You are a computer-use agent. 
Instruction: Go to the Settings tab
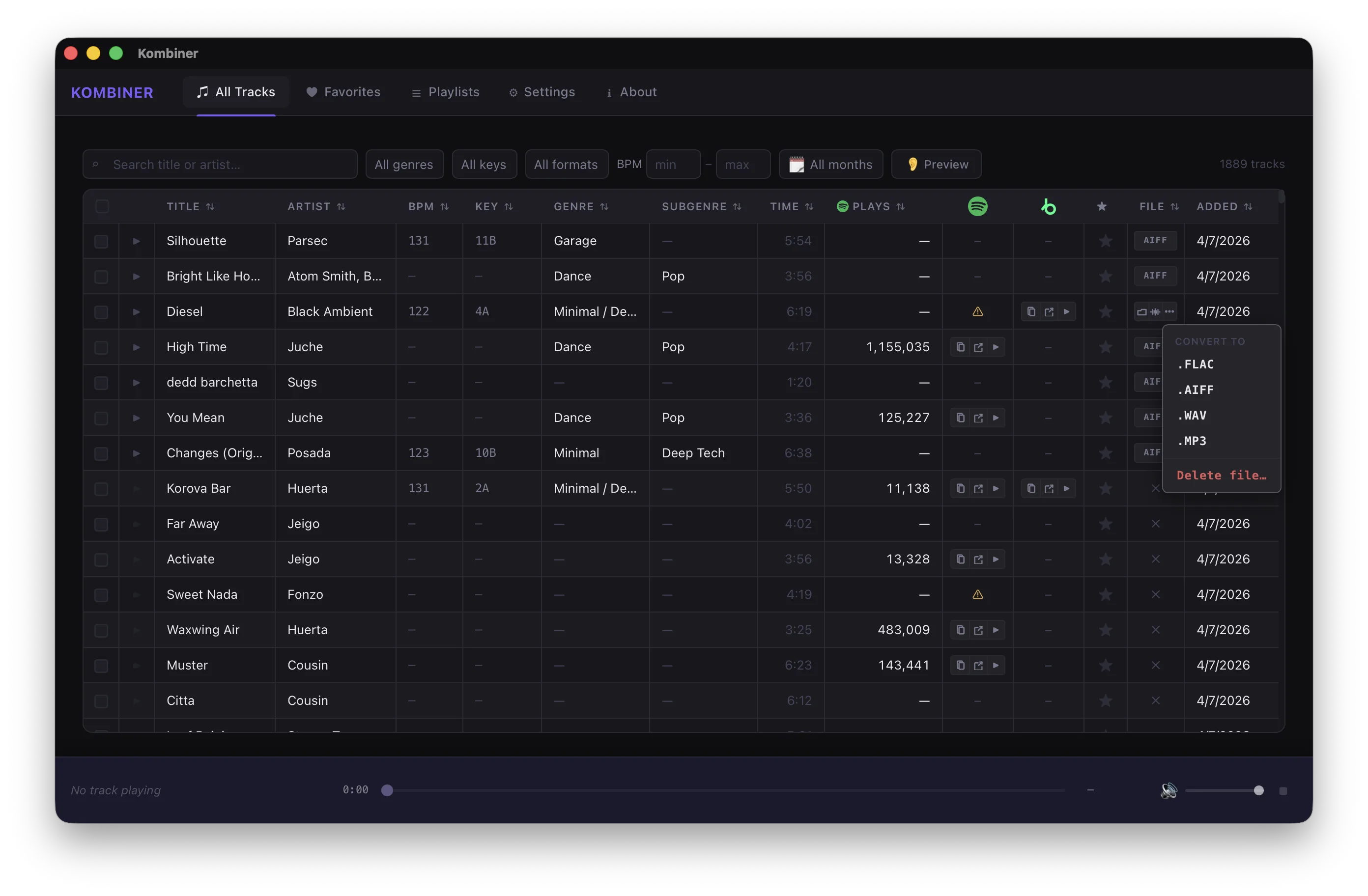pos(541,92)
